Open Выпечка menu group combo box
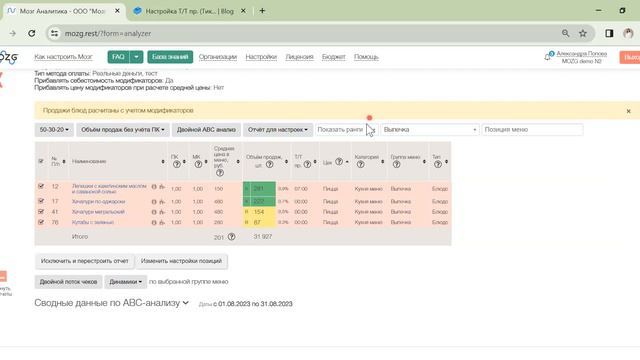This screenshot has height=360, width=640. (x=430, y=130)
